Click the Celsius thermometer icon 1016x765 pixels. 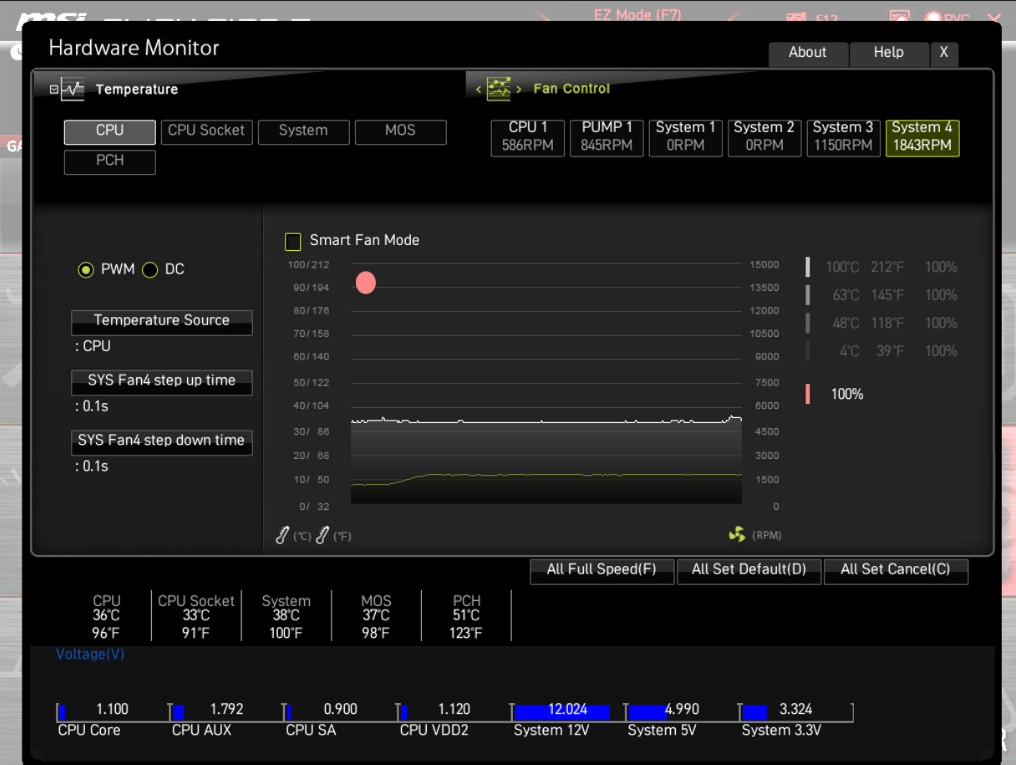(x=283, y=536)
